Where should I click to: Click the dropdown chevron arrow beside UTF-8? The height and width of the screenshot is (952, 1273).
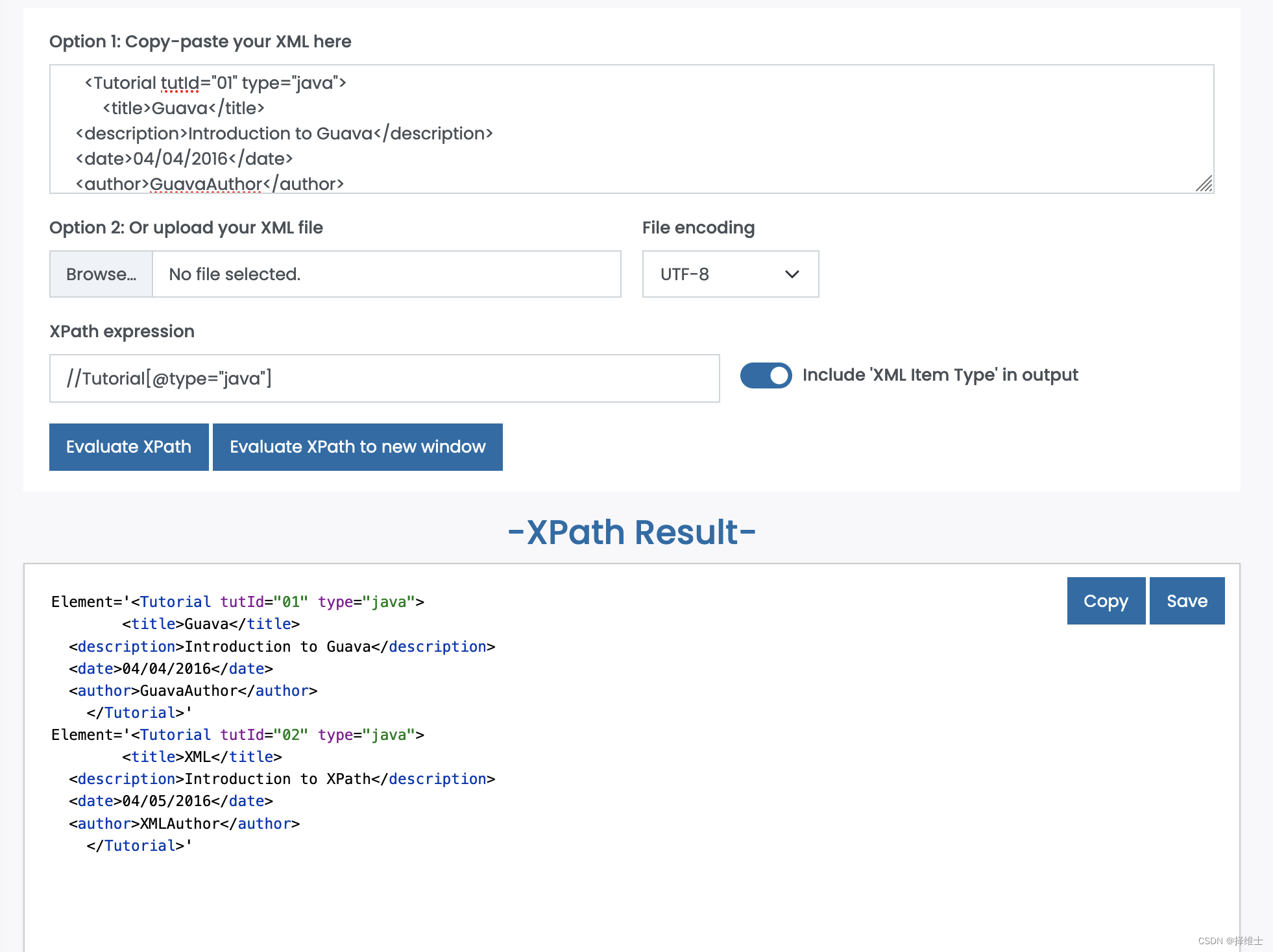point(792,274)
